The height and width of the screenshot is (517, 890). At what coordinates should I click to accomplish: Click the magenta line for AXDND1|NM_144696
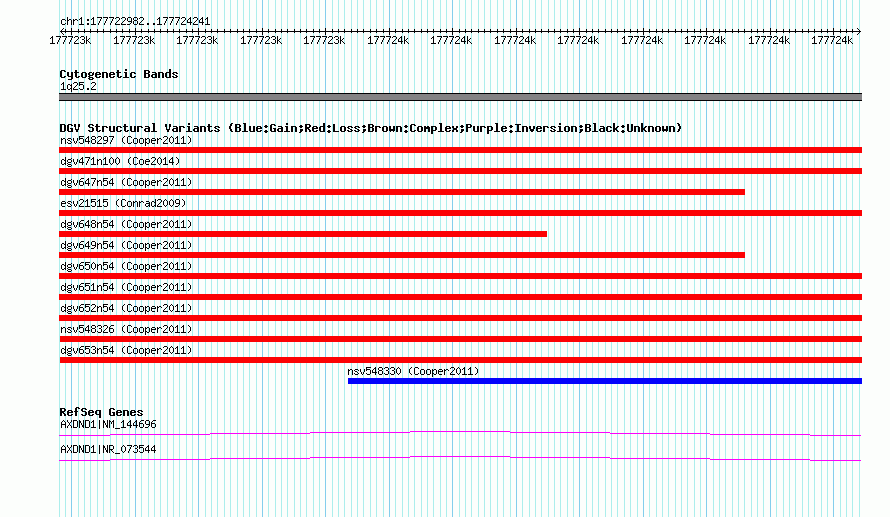click(x=460, y=434)
